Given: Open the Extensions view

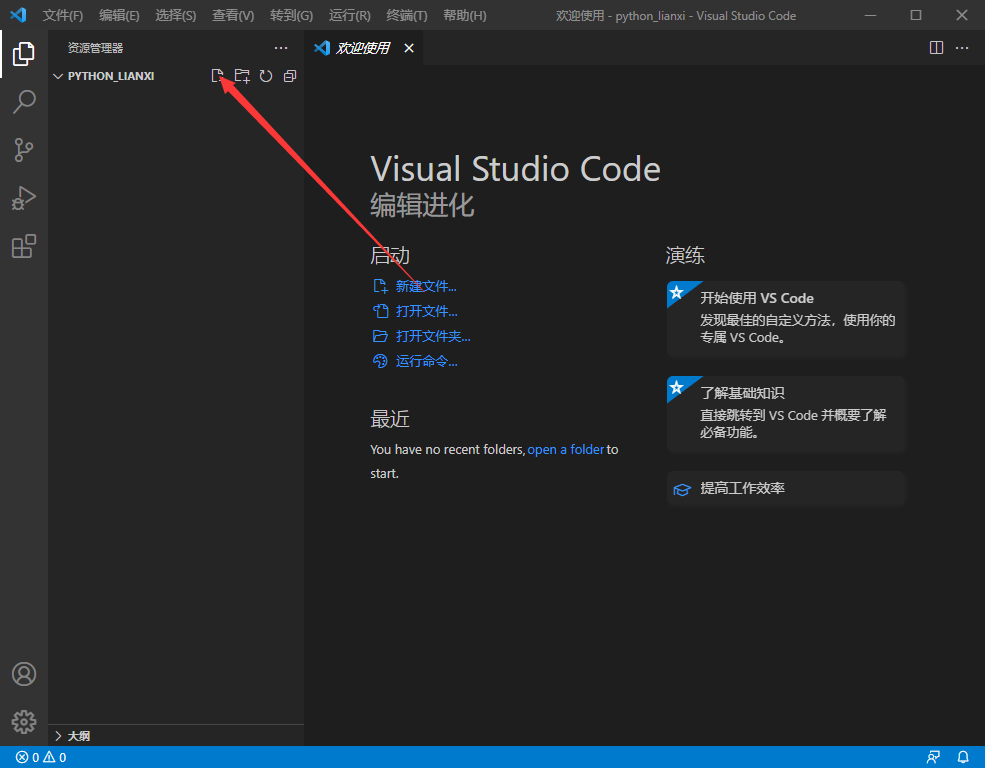Looking at the screenshot, I should (24, 246).
